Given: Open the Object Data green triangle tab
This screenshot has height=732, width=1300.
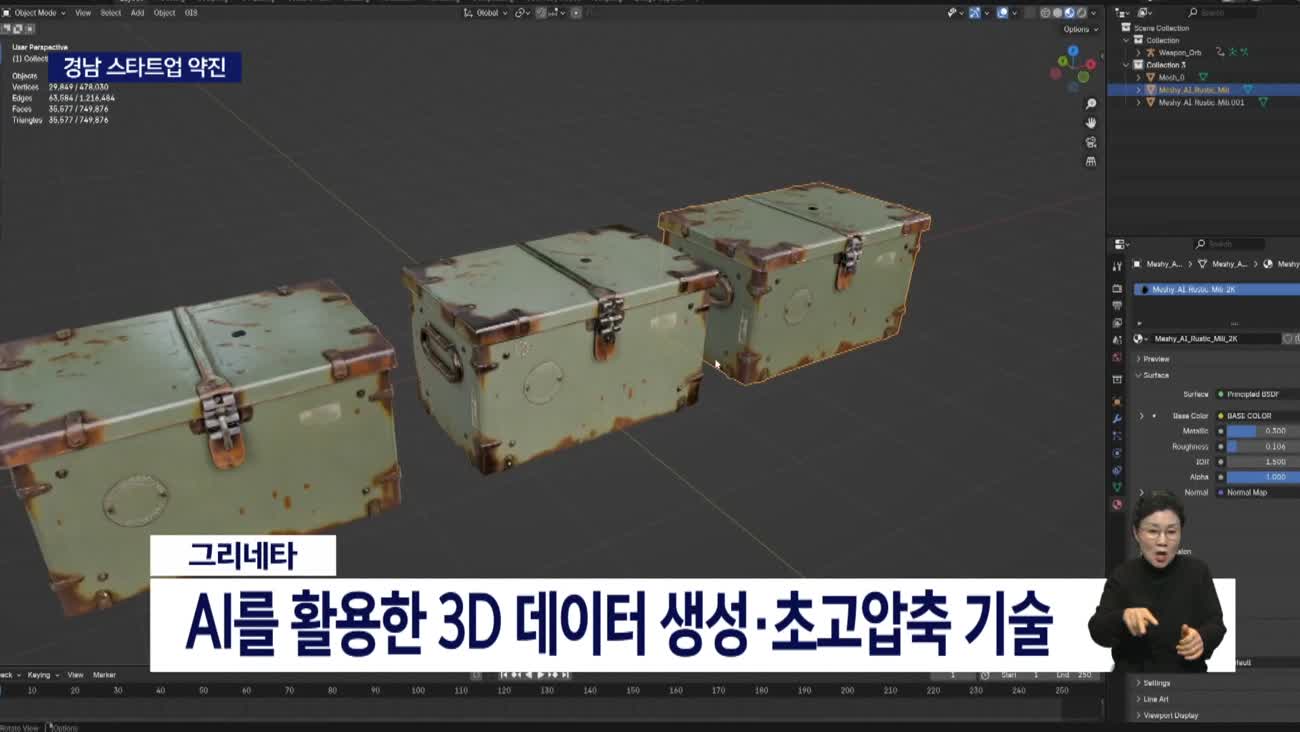Looking at the screenshot, I should pos(1117,487).
